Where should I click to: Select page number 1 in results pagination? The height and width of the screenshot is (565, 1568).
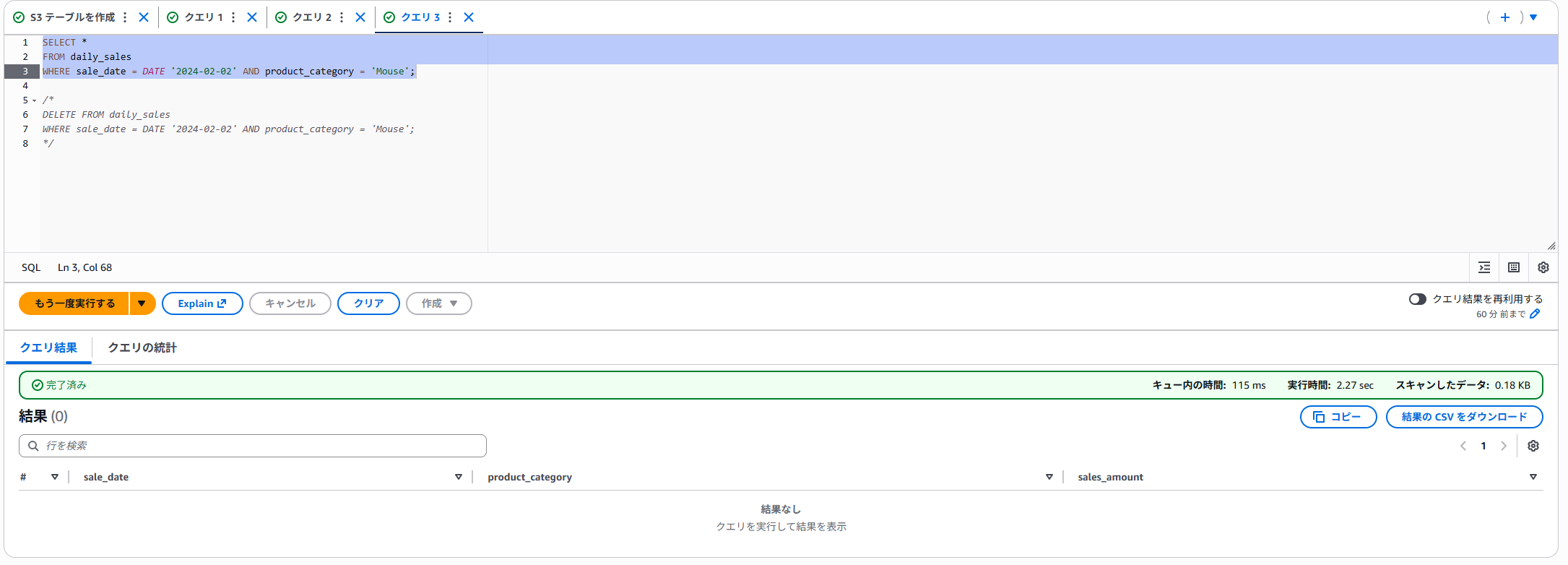[x=1483, y=446]
